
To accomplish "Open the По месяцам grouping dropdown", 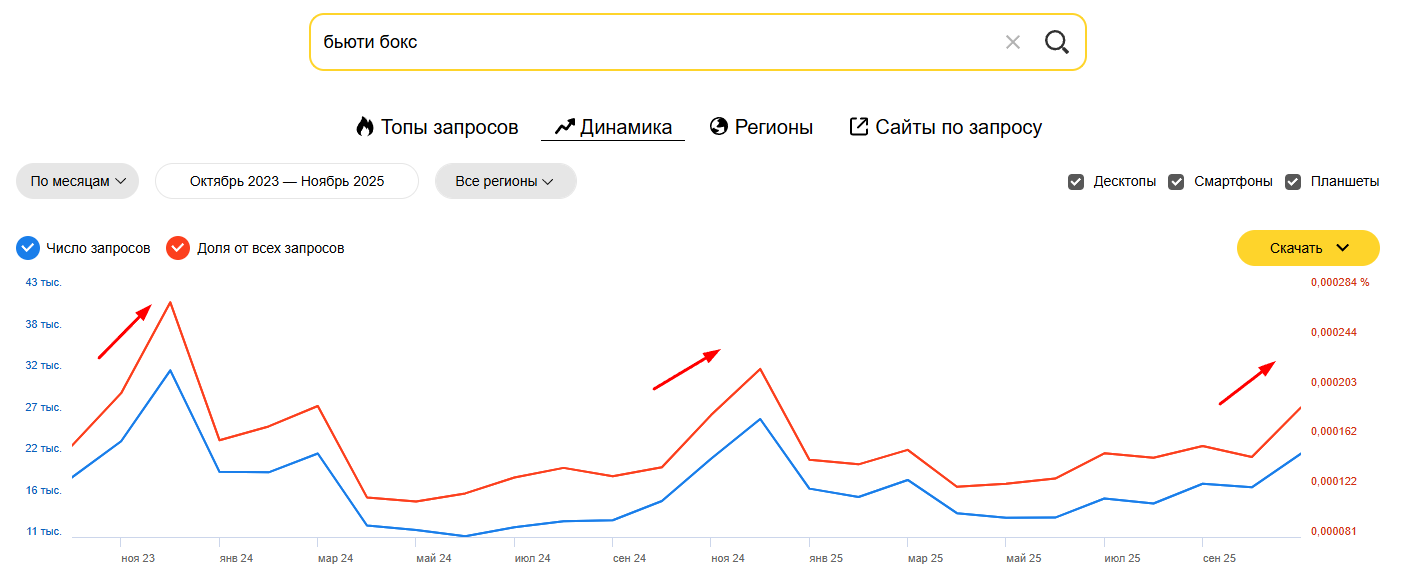I will [77, 181].
